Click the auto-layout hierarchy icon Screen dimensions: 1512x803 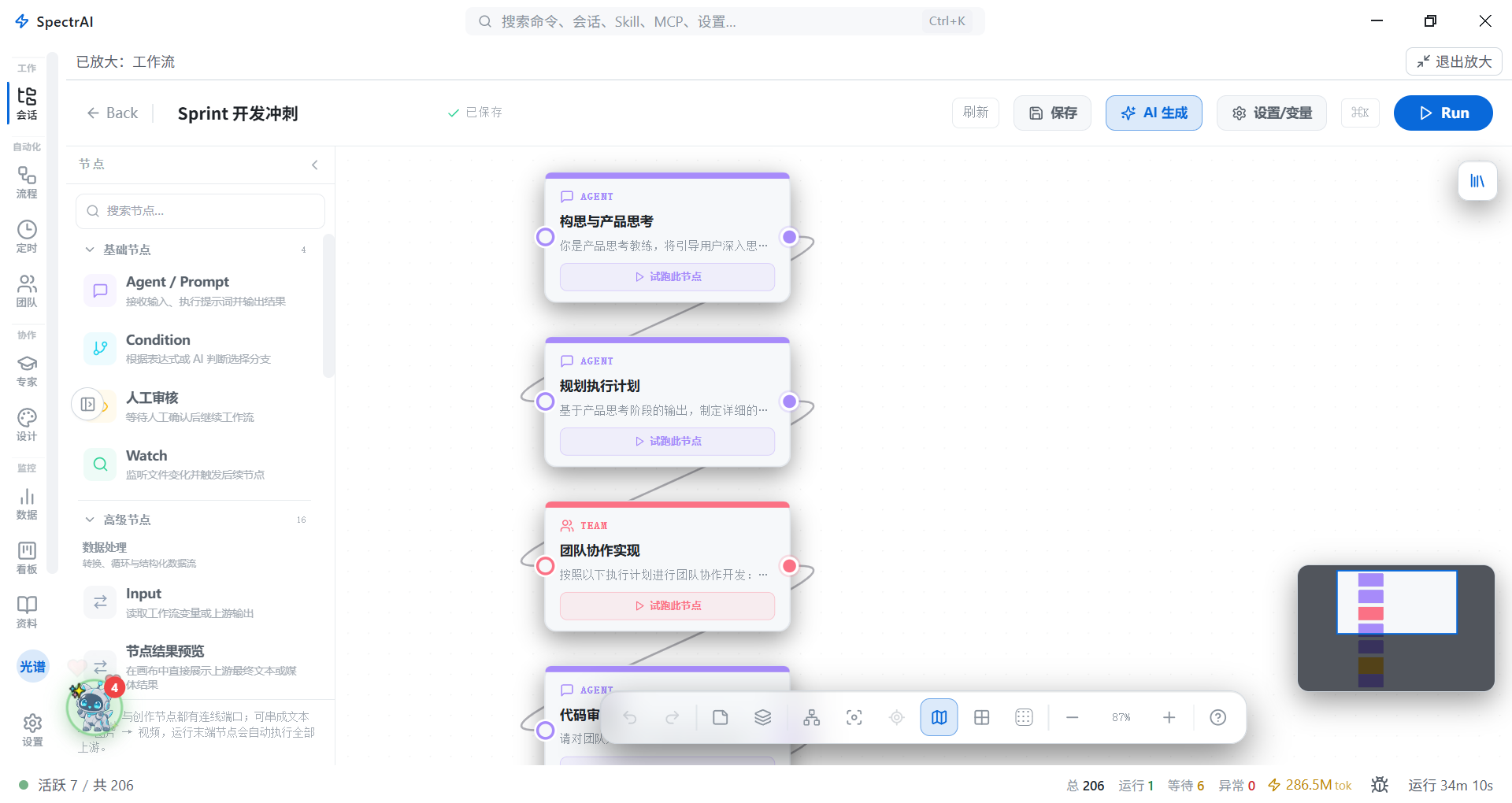tap(812, 717)
